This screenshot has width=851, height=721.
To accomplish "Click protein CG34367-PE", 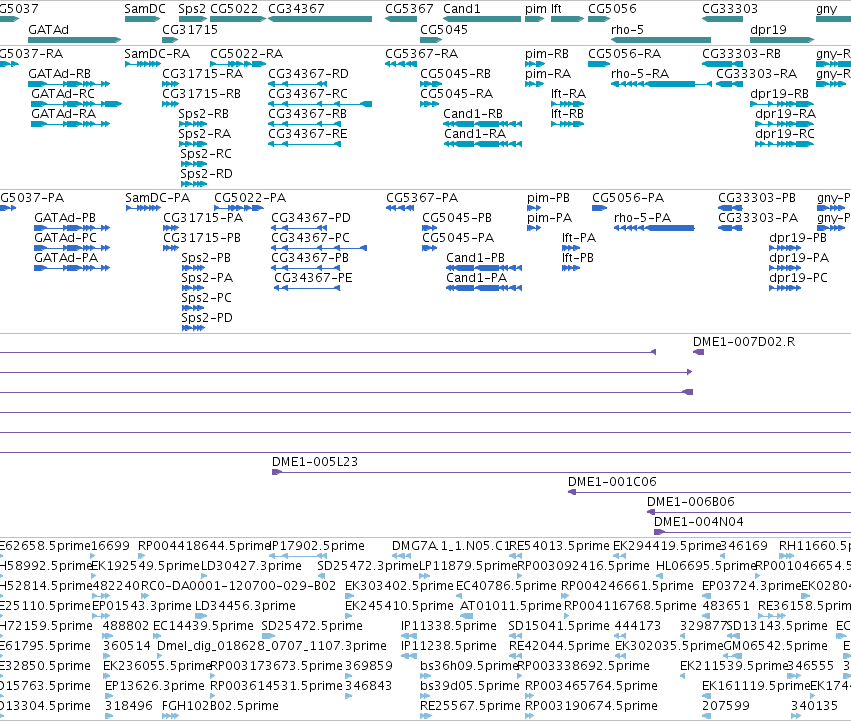I will click(307, 288).
